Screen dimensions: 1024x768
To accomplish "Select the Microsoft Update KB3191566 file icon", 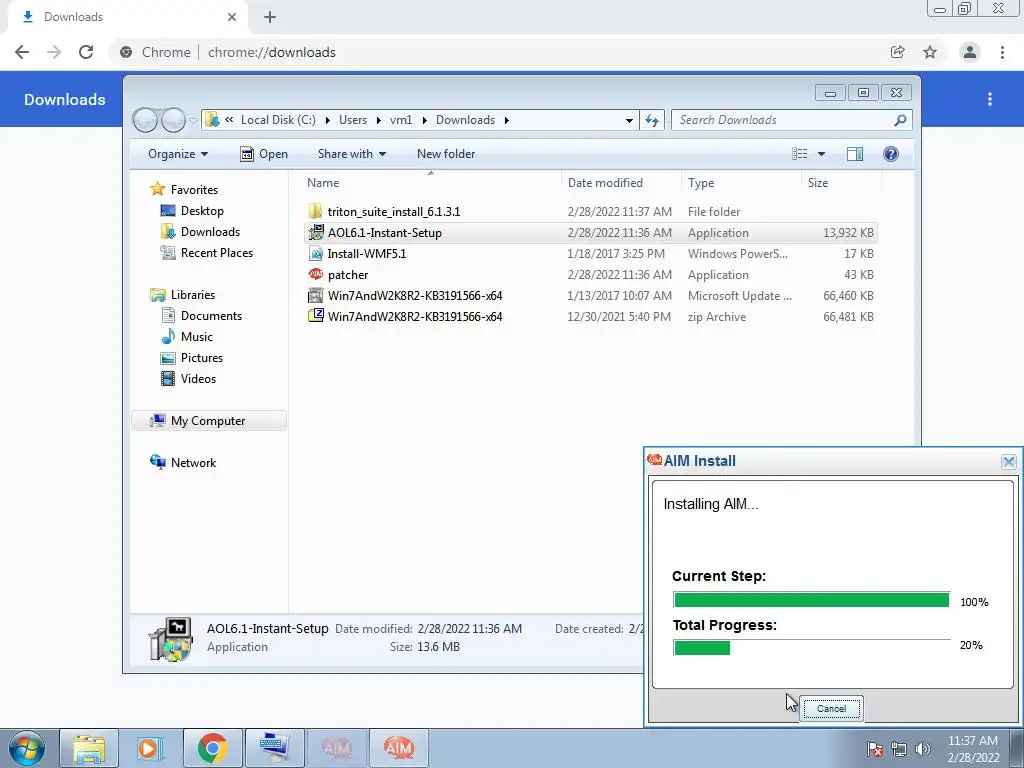I will (x=315, y=295).
